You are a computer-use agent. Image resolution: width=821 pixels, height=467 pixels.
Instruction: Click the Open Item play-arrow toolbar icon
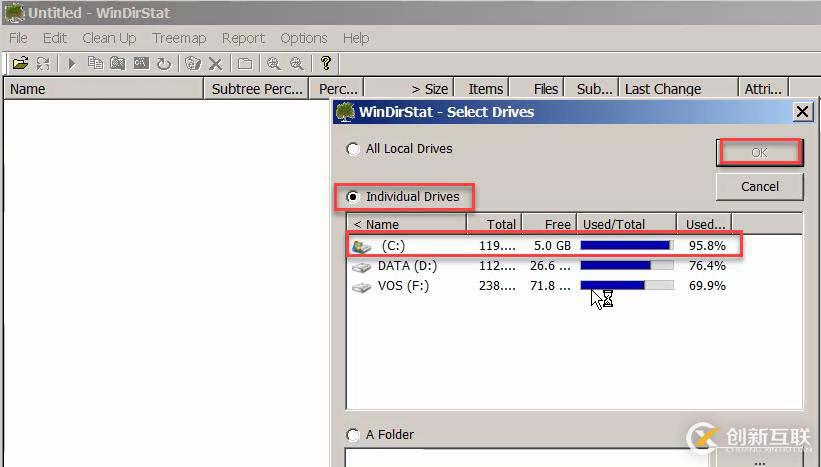(x=72, y=63)
